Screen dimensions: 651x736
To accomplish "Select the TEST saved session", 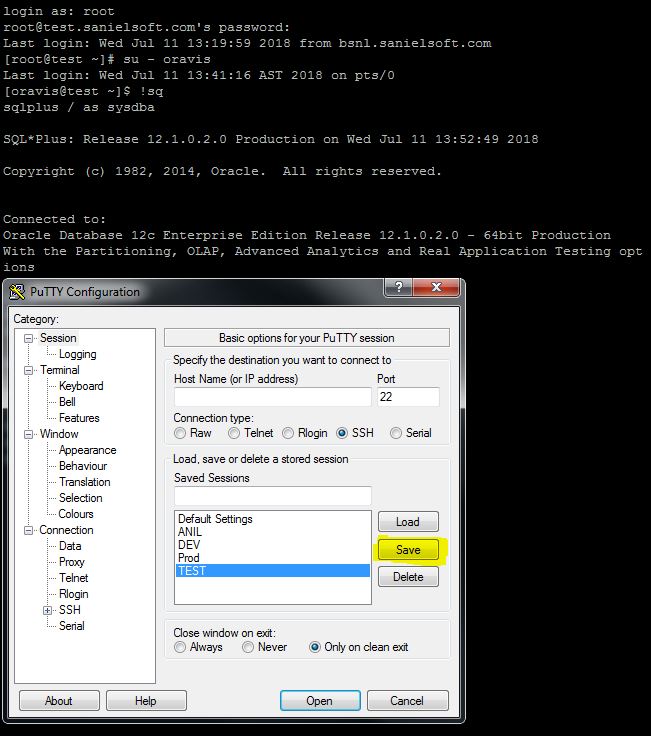I will coord(273,570).
